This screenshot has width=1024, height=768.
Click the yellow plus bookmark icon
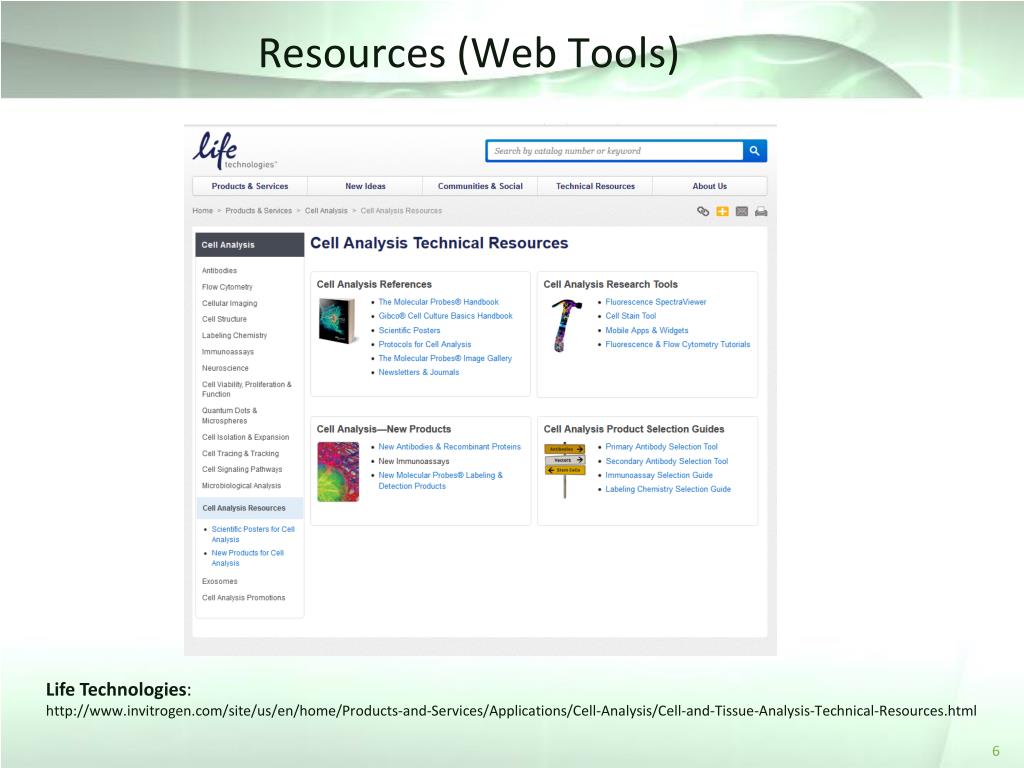point(722,211)
